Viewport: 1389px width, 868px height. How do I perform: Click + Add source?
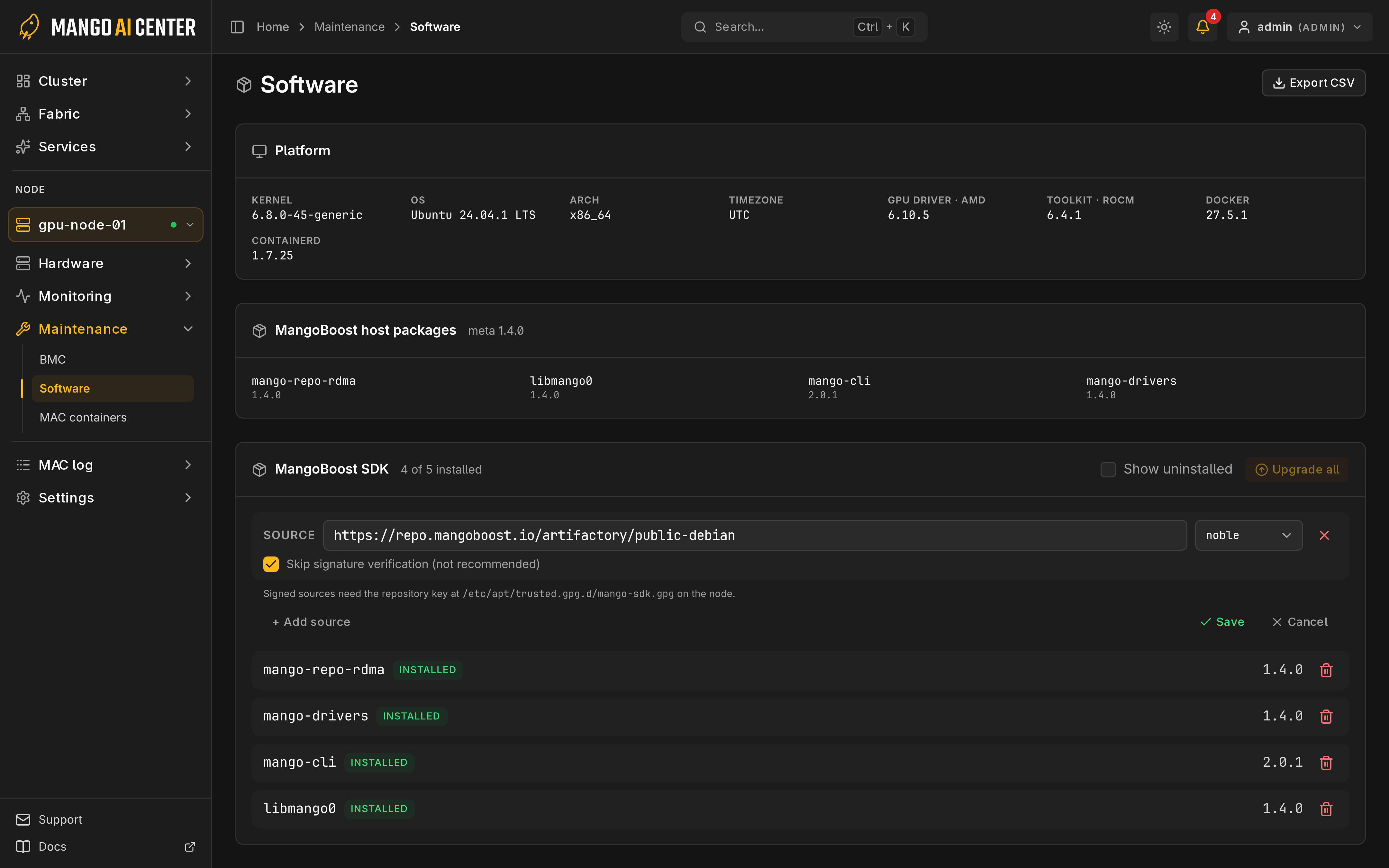pos(311,622)
